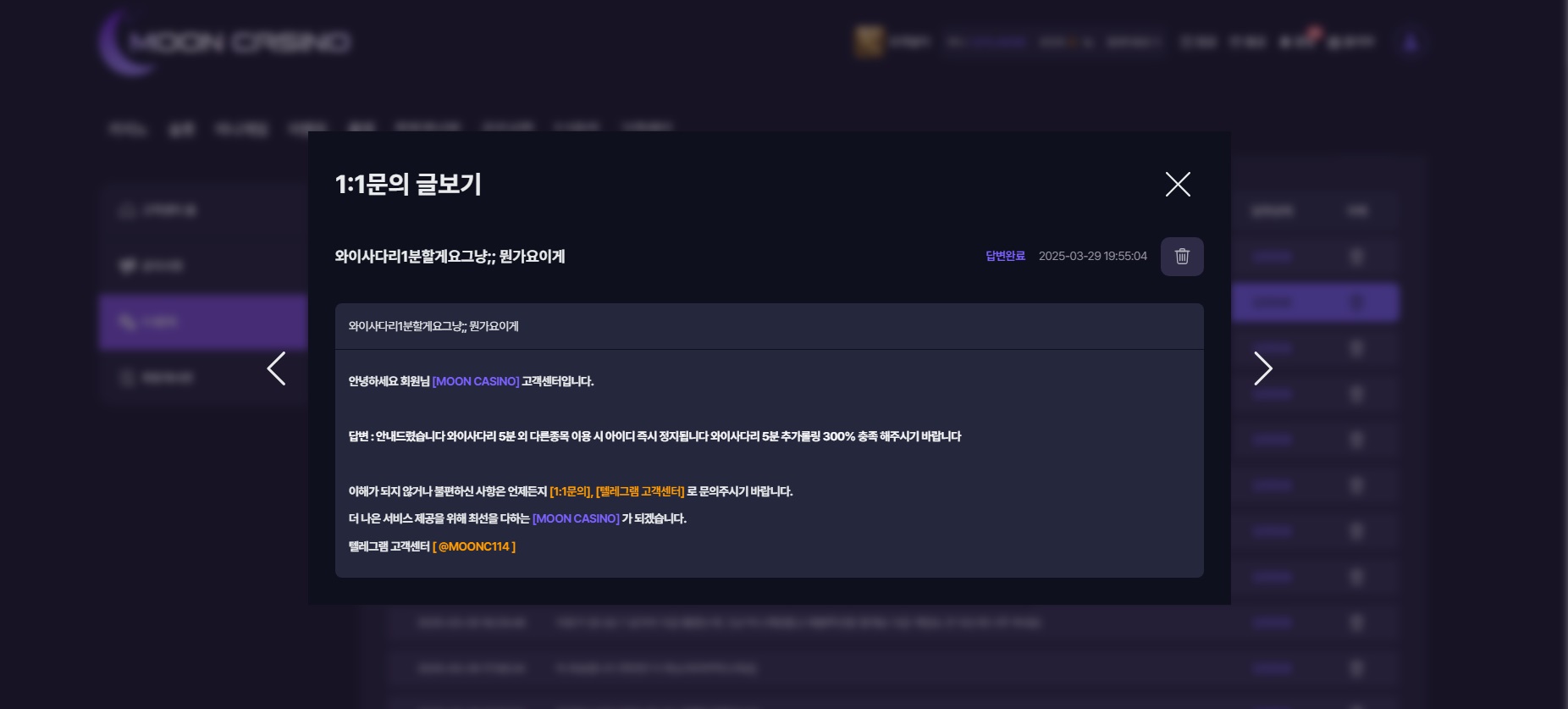
Task: Select the highlighted purple sidebar menu item
Action: pos(202,322)
